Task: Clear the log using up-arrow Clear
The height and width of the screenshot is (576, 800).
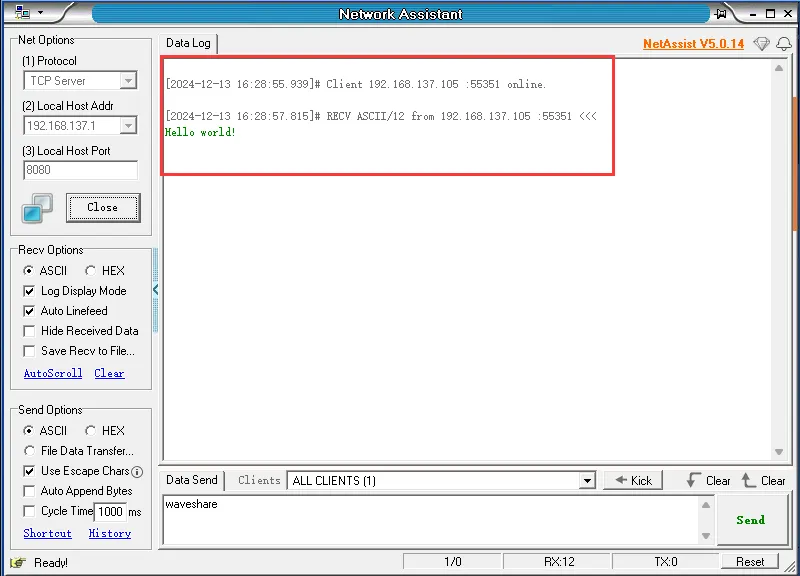Action: 763,481
